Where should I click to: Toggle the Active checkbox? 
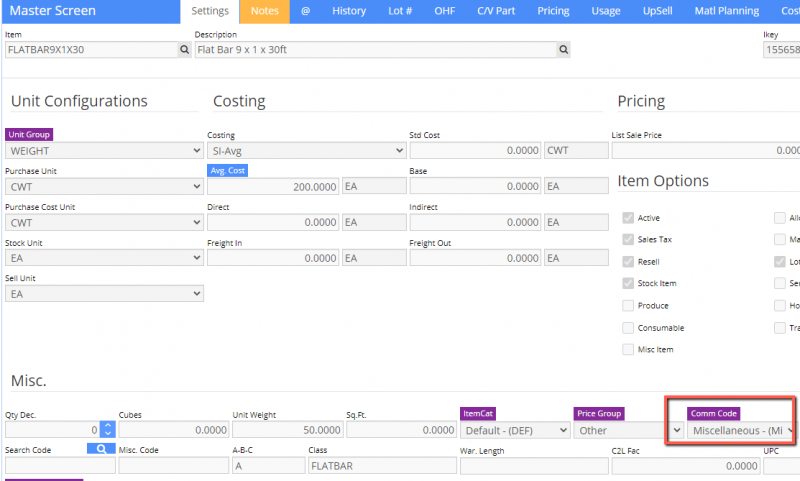coord(628,217)
